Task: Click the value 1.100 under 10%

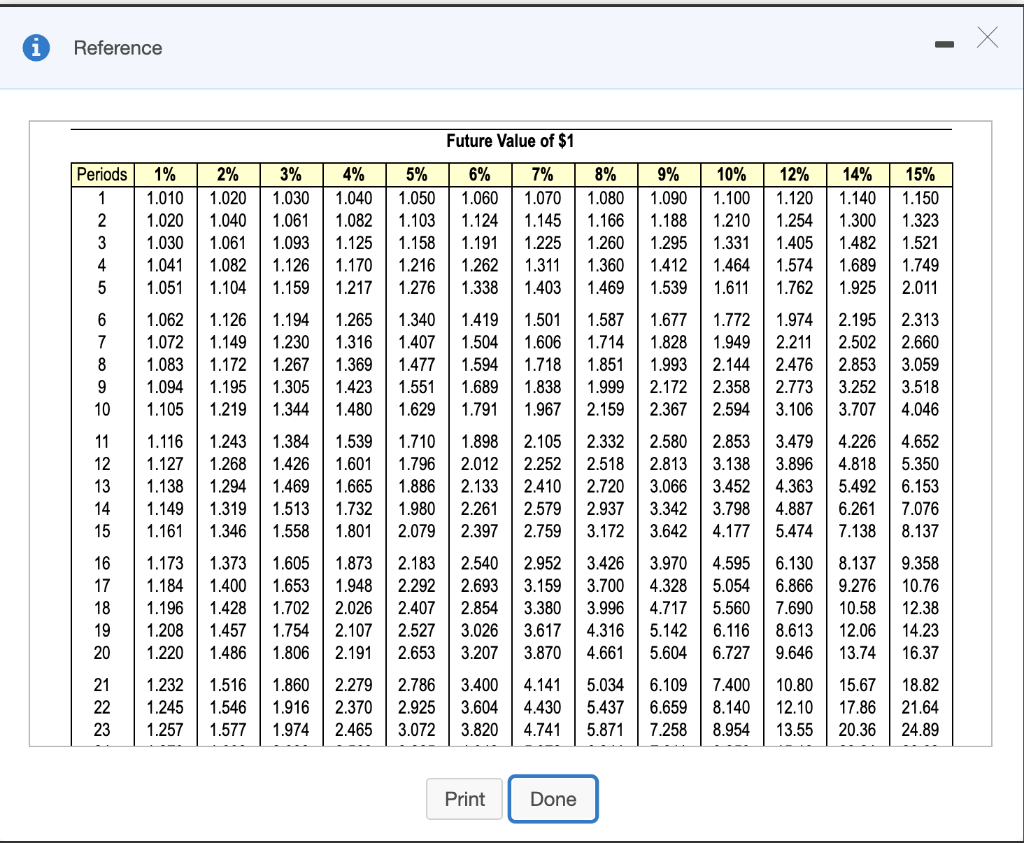Action: pyautogui.click(x=731, y=199)
